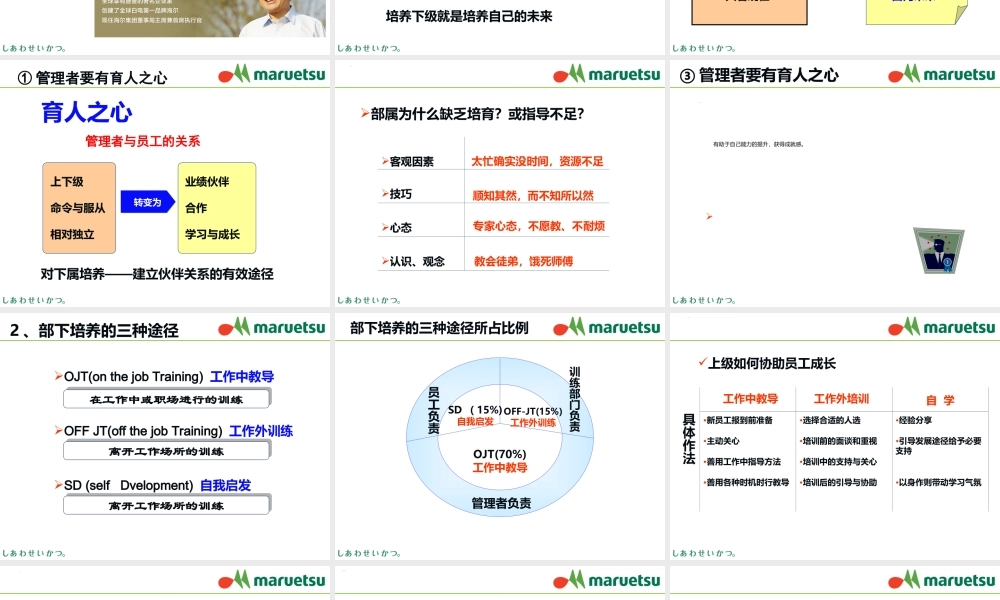The height and width of the screenshot is (600, 1000).
Task: Click maruetsu logo on 部下培养的三种途径所占比例 slide
Action: click(x=607, y=327)
